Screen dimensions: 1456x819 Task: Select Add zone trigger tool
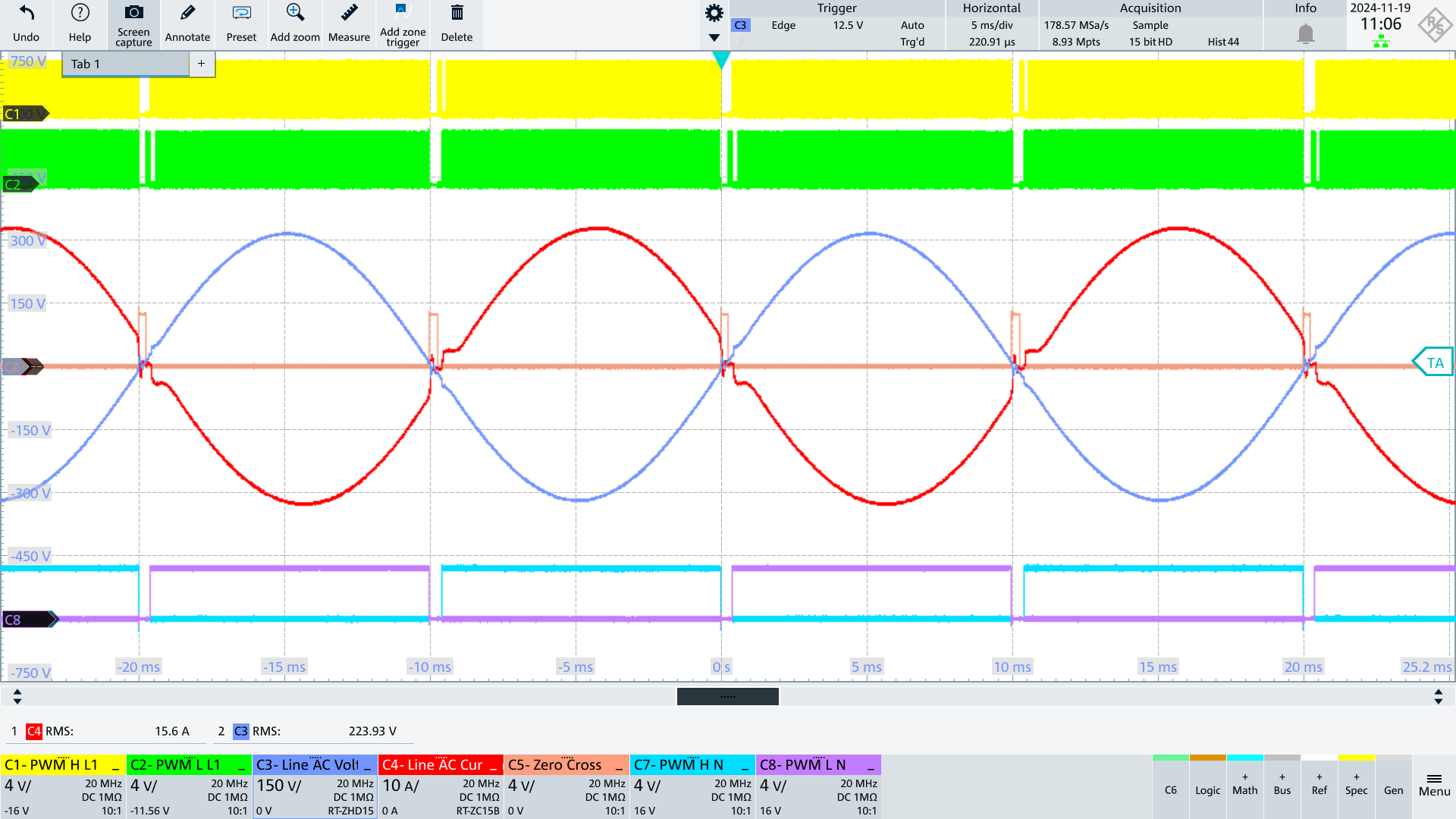(403, 24)
